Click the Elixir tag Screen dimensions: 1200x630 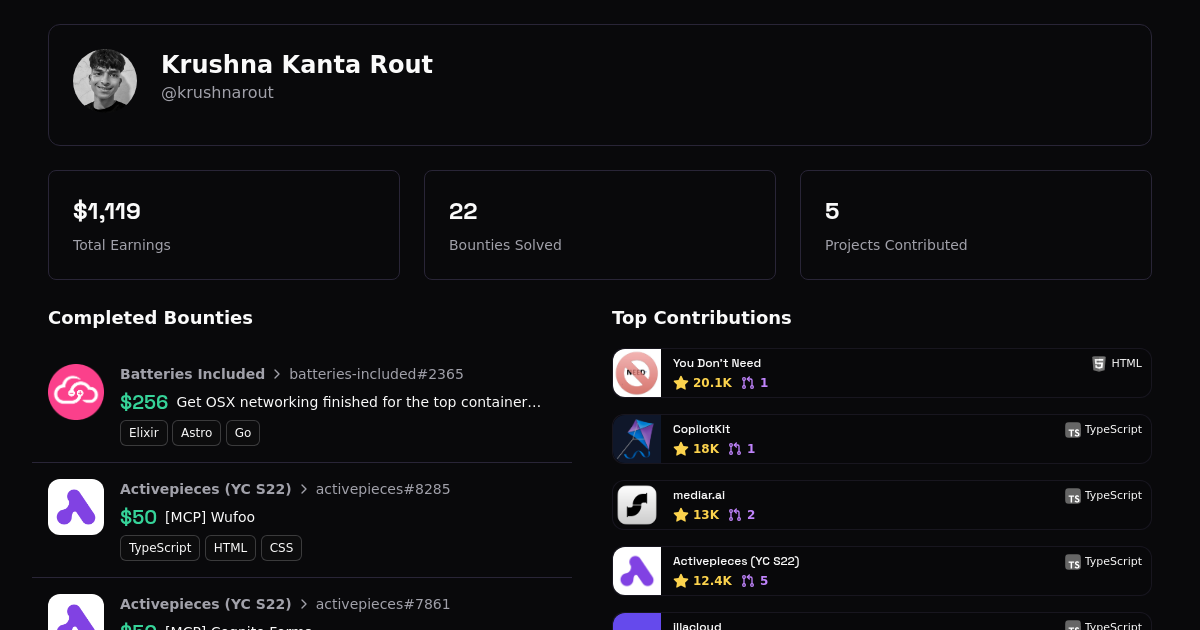click(x=144, y=433)
